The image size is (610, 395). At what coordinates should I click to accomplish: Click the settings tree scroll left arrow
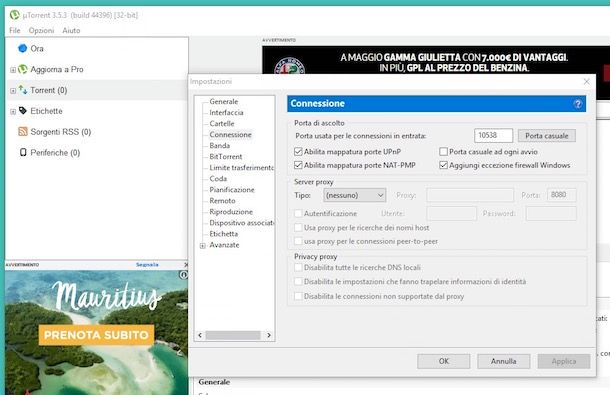[x=200, y=335]
